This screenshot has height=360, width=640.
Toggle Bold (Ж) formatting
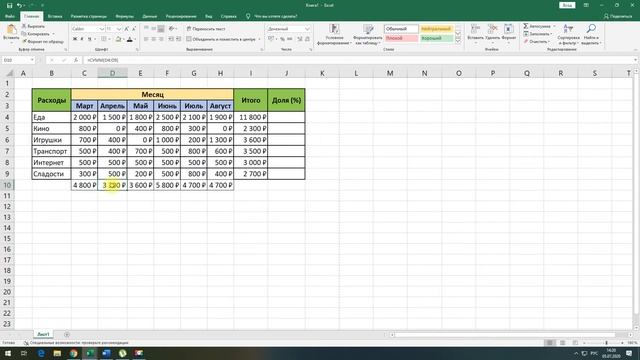pos(75,39)
